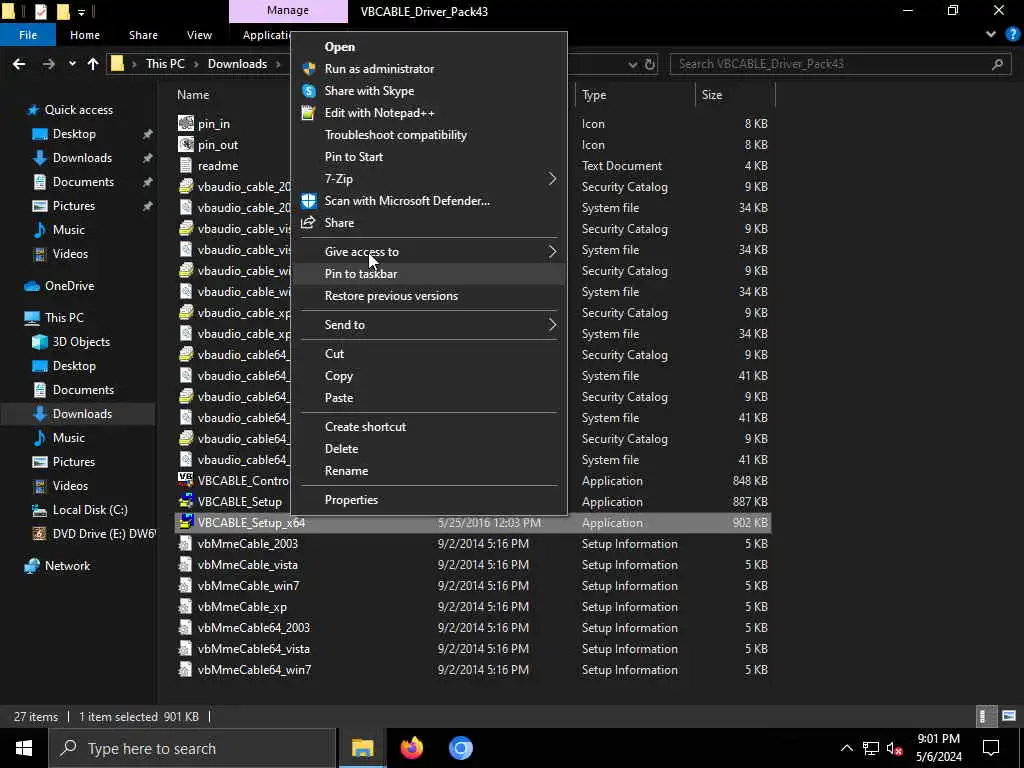
Task: Select Local Disk (C:) in sidebar
Action: 89,510
